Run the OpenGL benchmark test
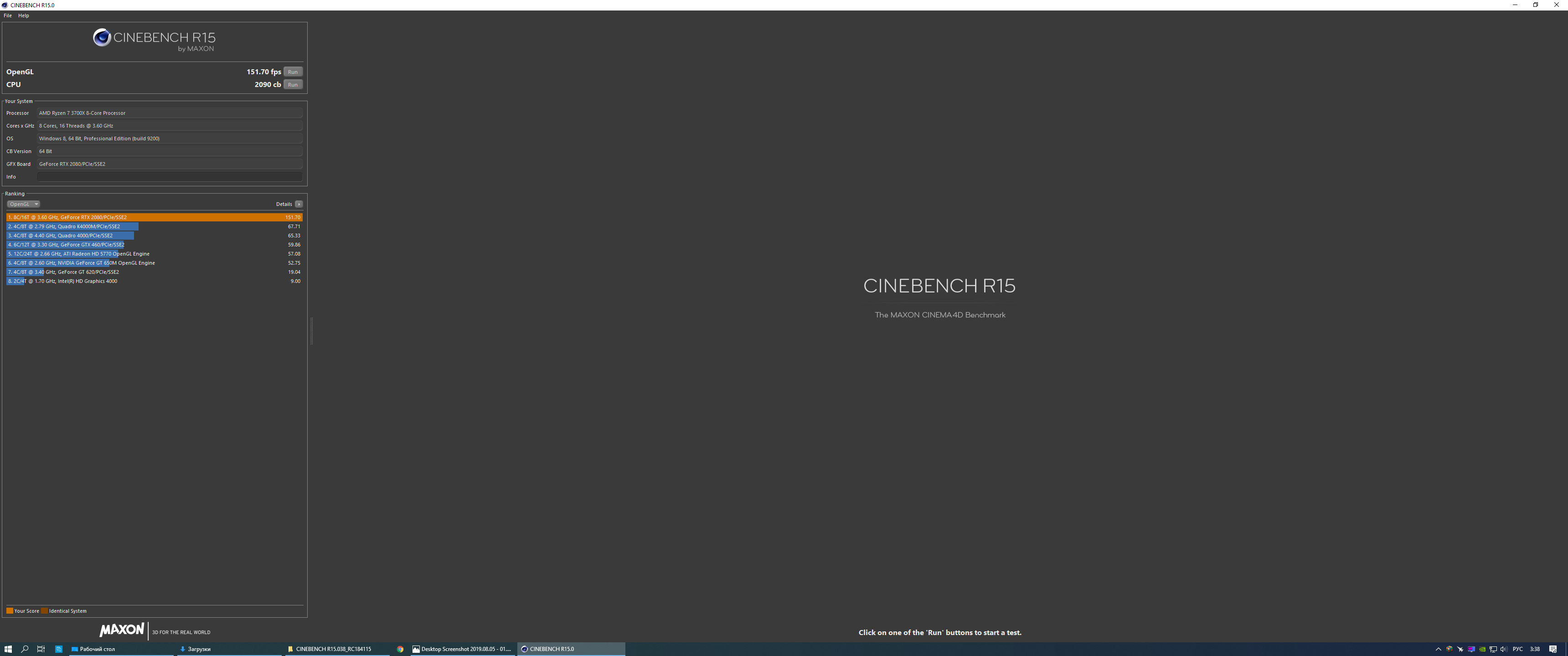The height and width of the screenshot is (656, 1568). pos(293,72)
